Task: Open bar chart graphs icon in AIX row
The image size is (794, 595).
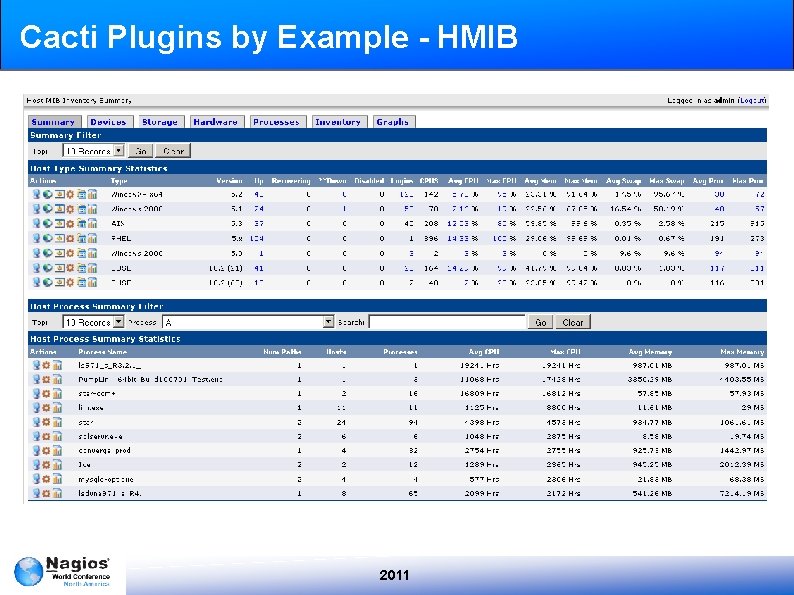Action: (92, 223)
